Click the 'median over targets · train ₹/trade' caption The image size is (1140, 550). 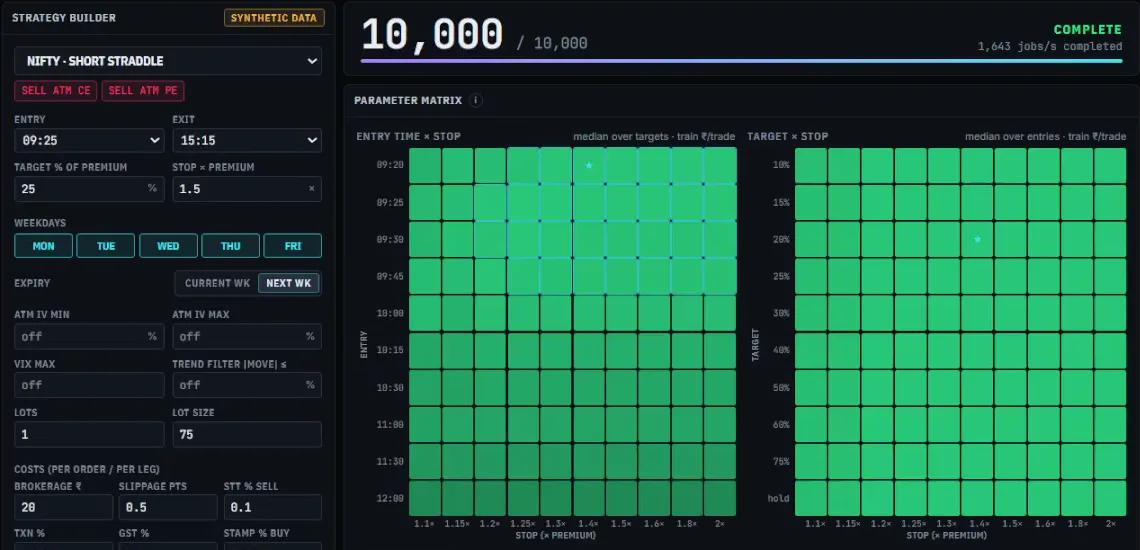coord(654,136)
